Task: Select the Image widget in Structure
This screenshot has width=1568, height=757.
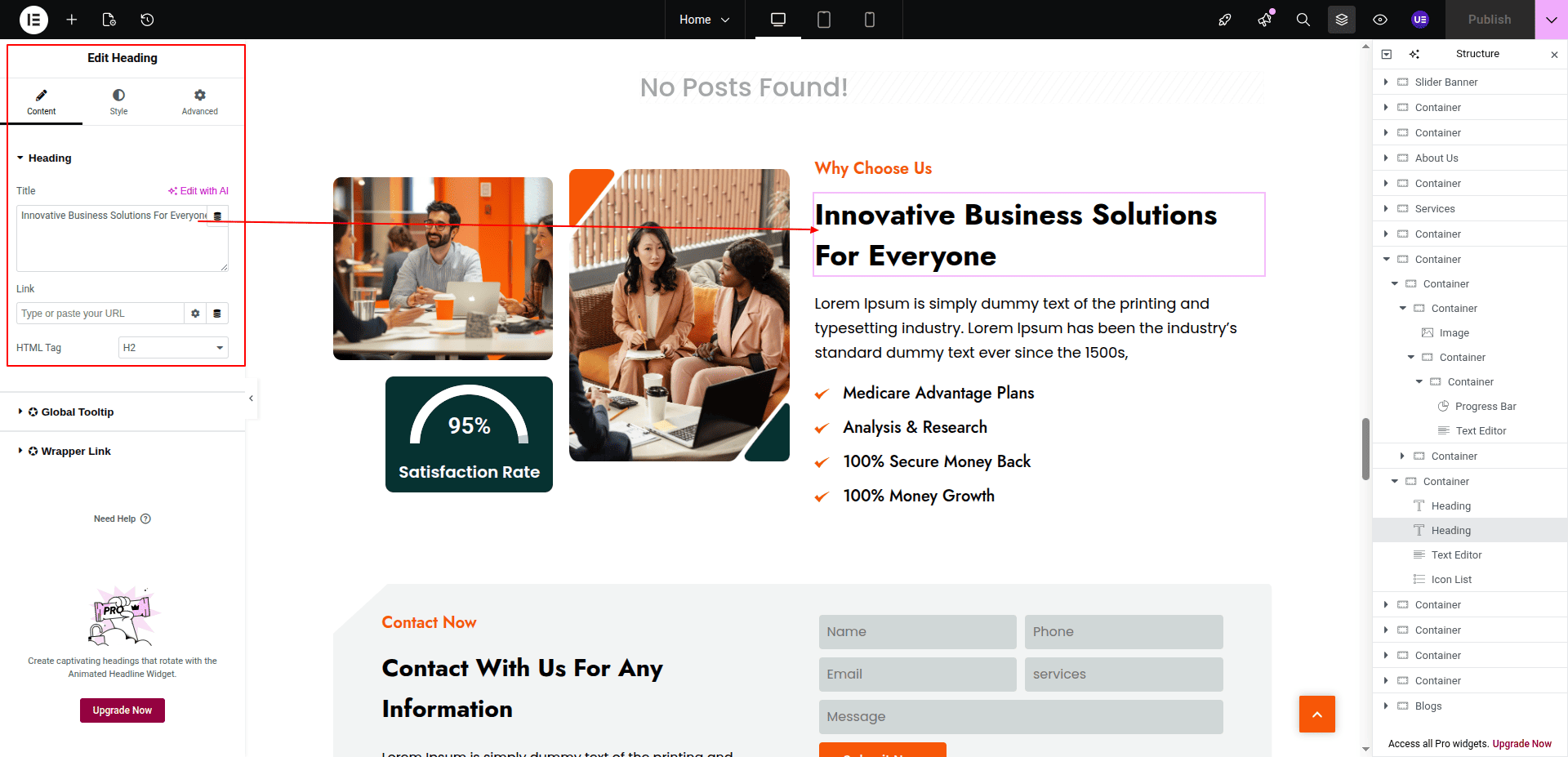Action: click(x=1454, y=333)
